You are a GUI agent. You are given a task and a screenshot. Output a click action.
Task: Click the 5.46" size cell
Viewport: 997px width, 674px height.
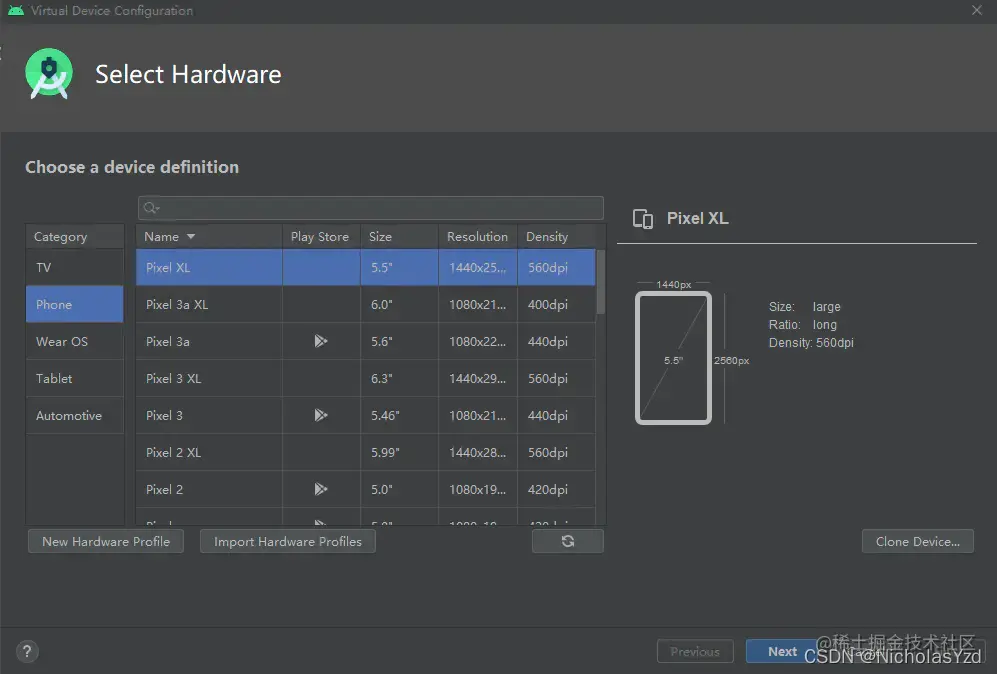(399, 415)
